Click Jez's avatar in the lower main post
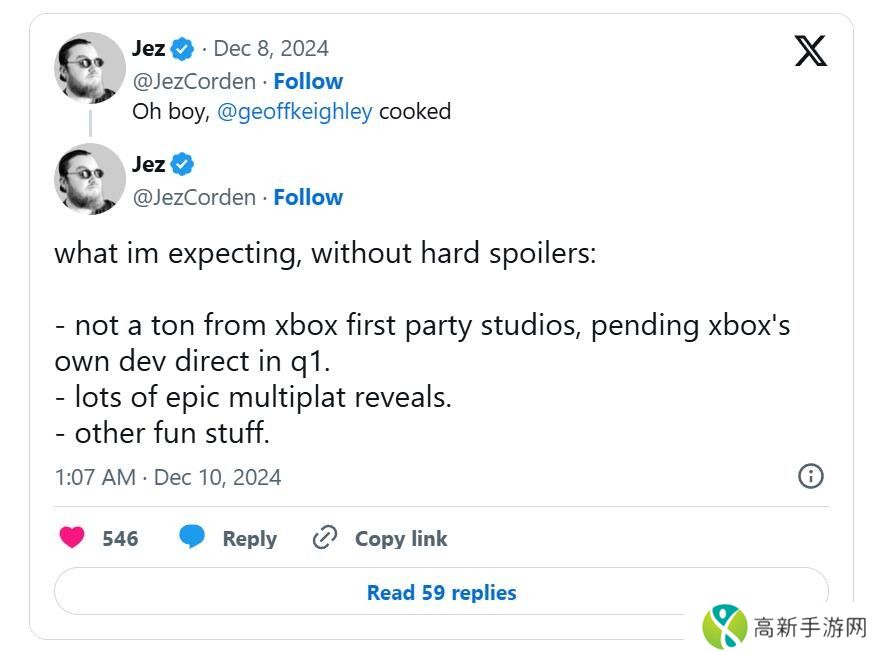Screen dimensions: 884x652 90,179
